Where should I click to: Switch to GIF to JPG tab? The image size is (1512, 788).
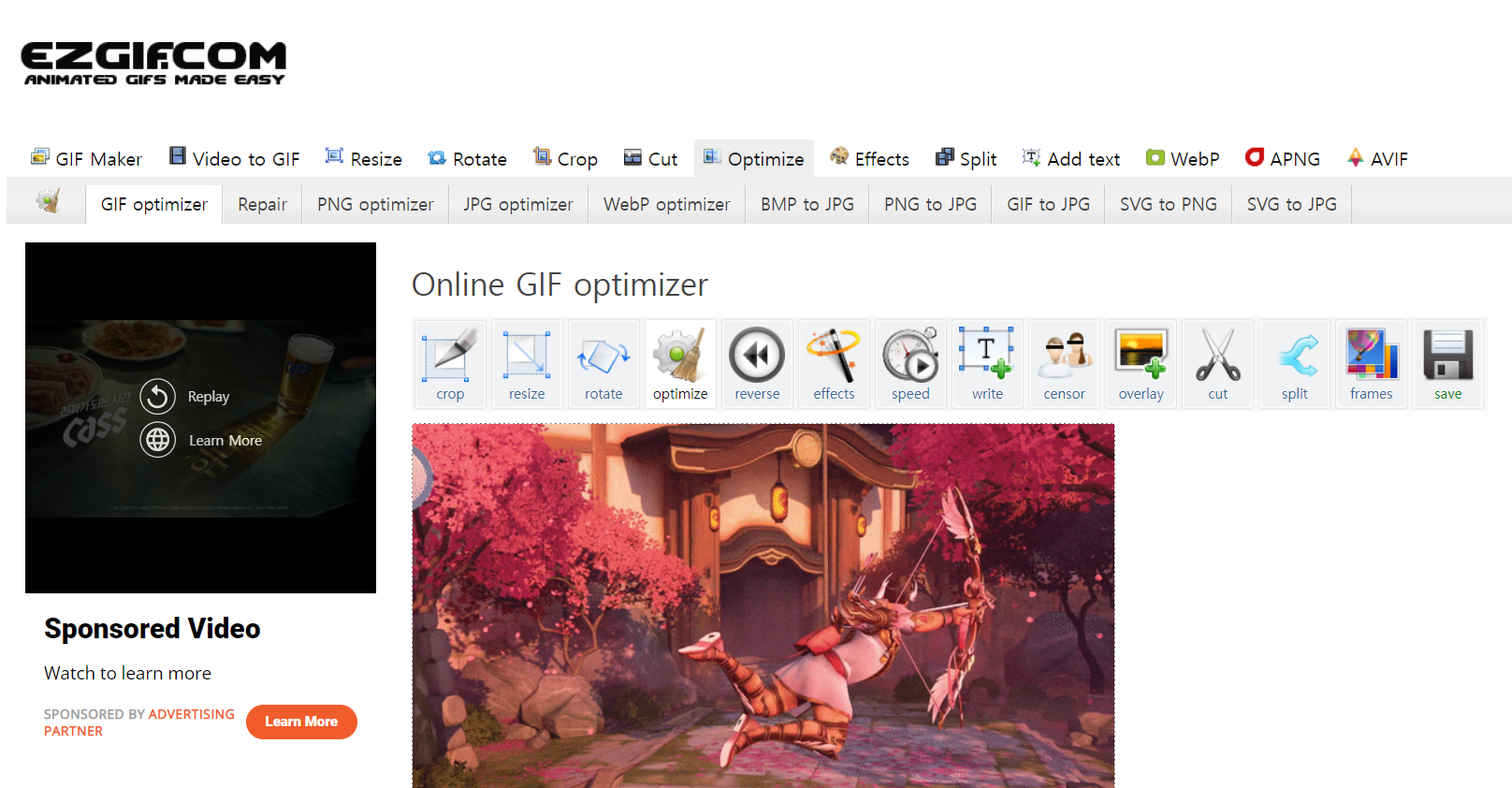1049,204
